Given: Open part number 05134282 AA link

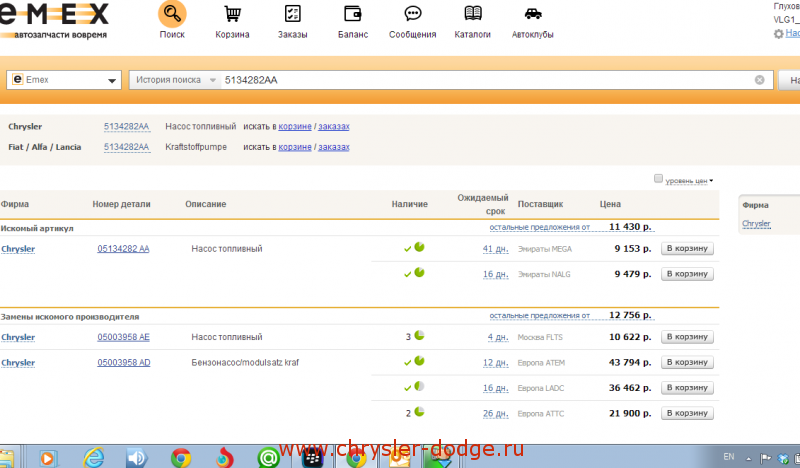Looking at the screenshot, I should [123, 249].
